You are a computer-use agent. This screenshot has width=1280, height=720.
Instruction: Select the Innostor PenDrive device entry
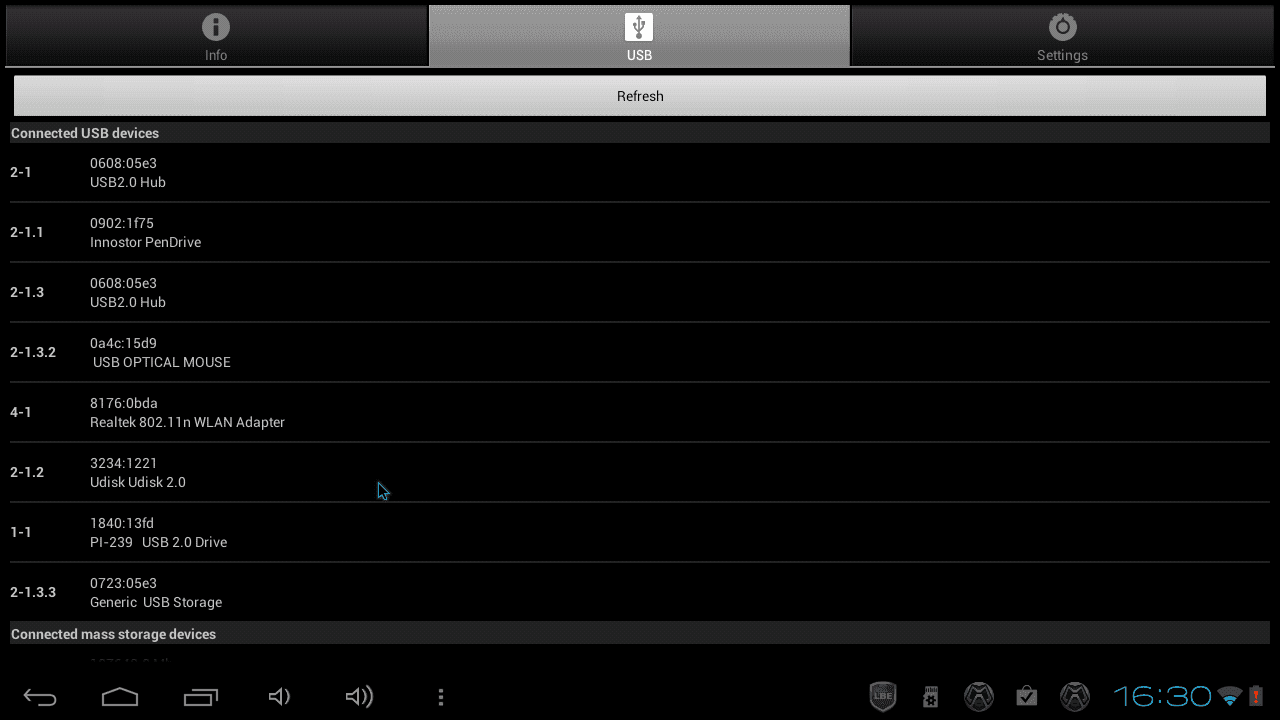pos(640,232)
